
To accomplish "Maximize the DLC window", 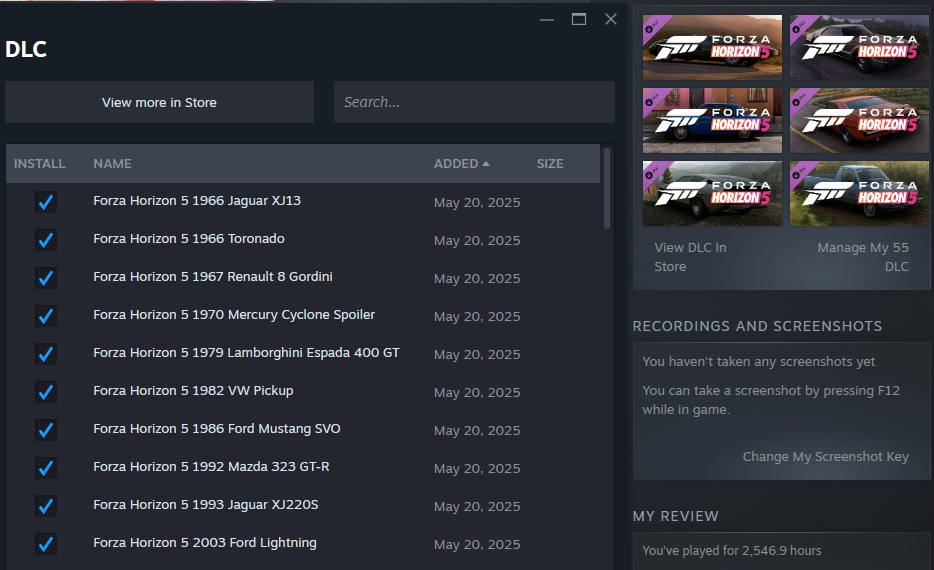I will [578, 19].
